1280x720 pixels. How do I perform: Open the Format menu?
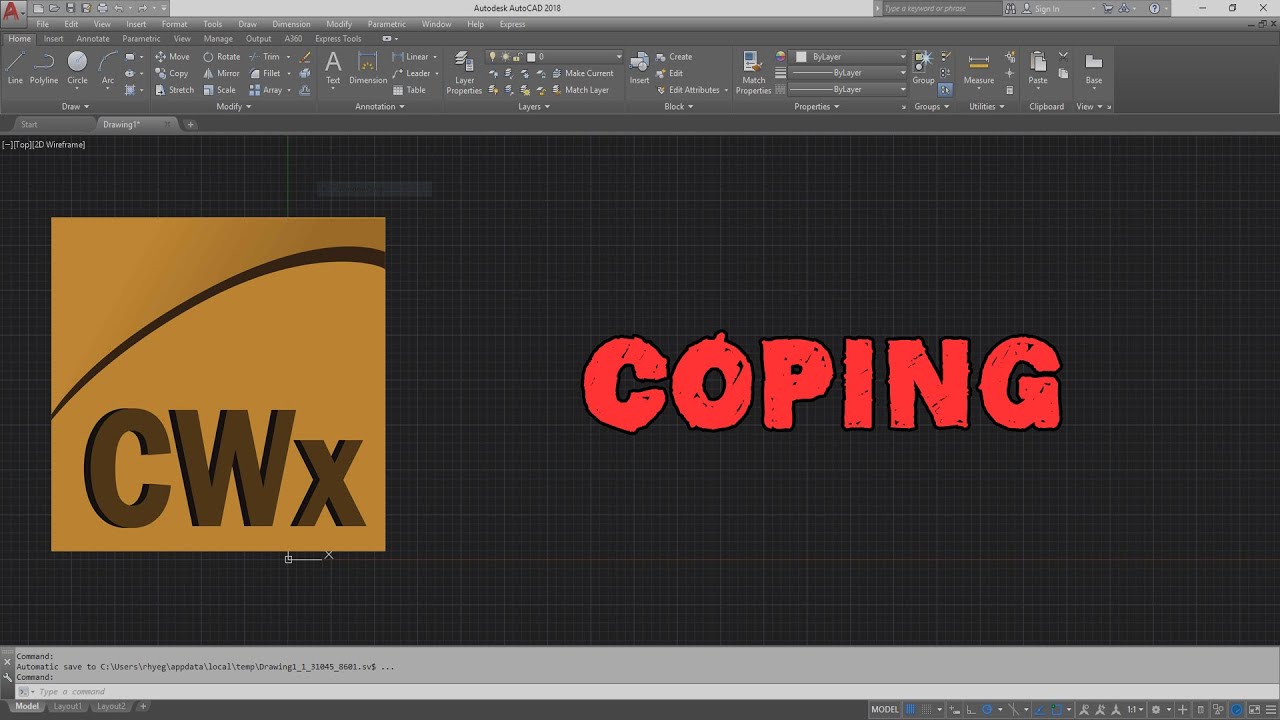pyautogui.click(x=174, y=24)
